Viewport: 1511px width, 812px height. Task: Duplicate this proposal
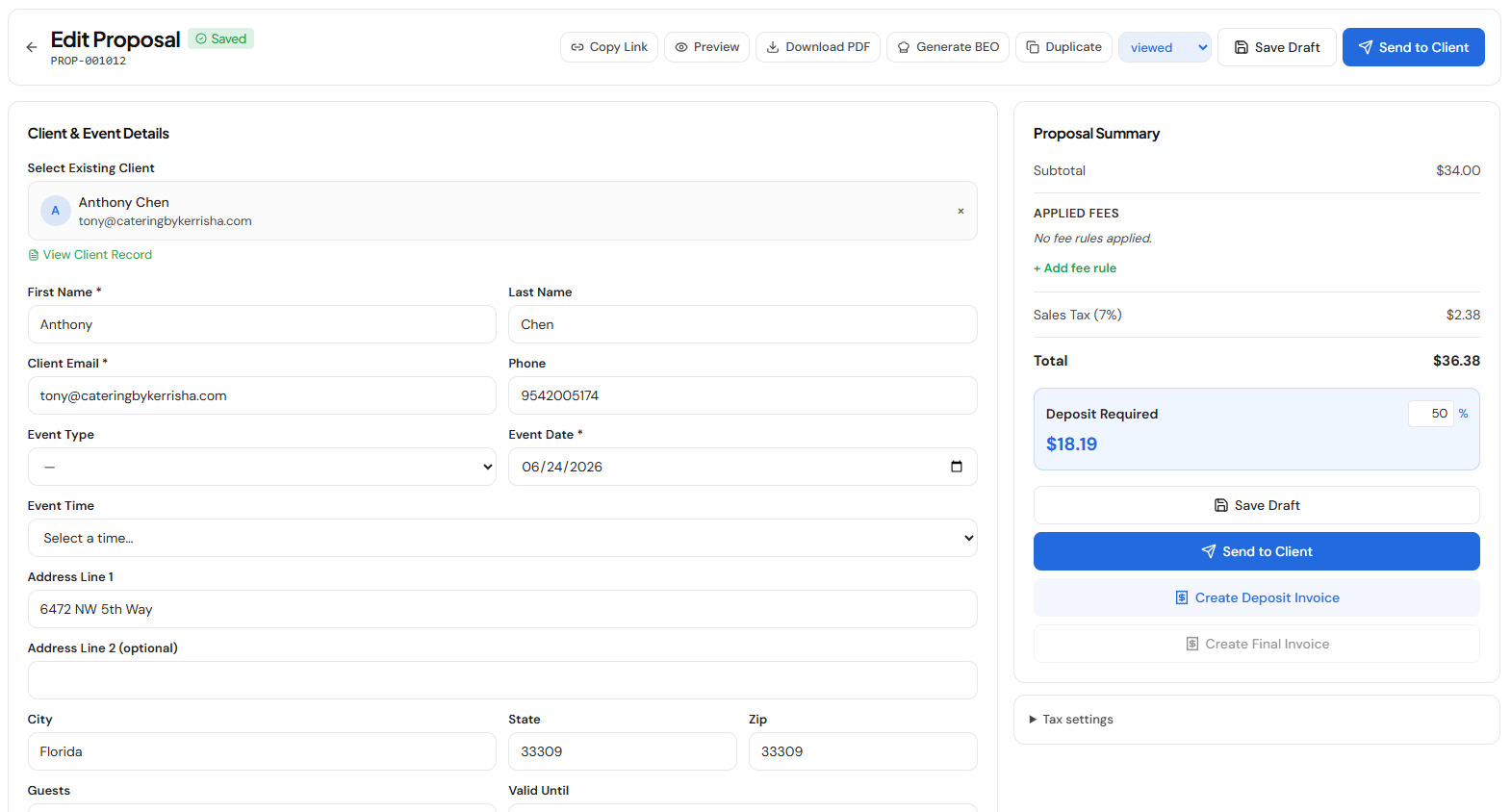(x=1064, y=47)
